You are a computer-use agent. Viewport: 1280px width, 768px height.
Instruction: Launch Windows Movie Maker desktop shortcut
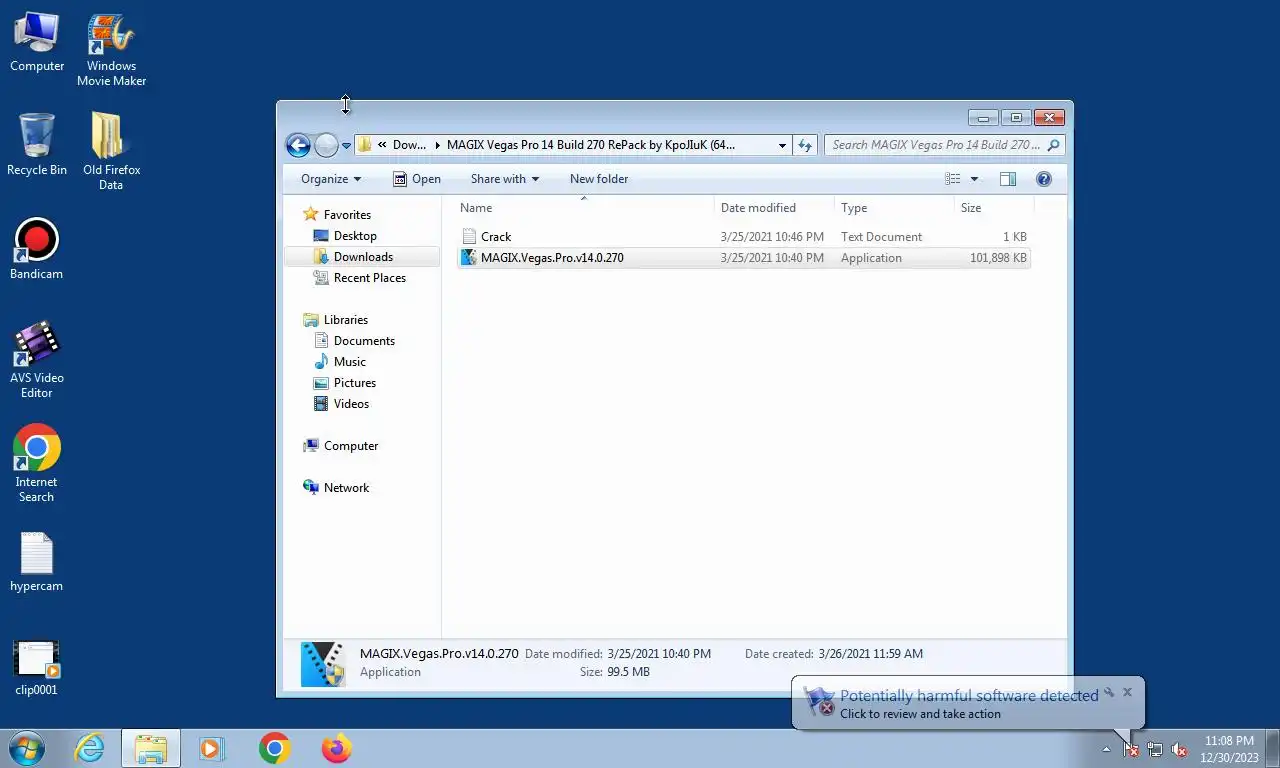click(x=111, y=50)
